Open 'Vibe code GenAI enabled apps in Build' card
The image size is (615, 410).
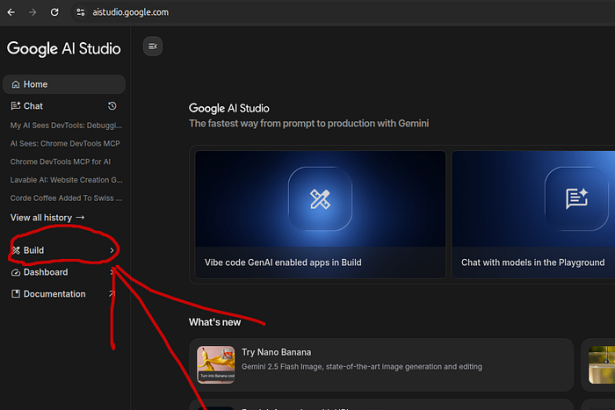[x=320, y=215]
